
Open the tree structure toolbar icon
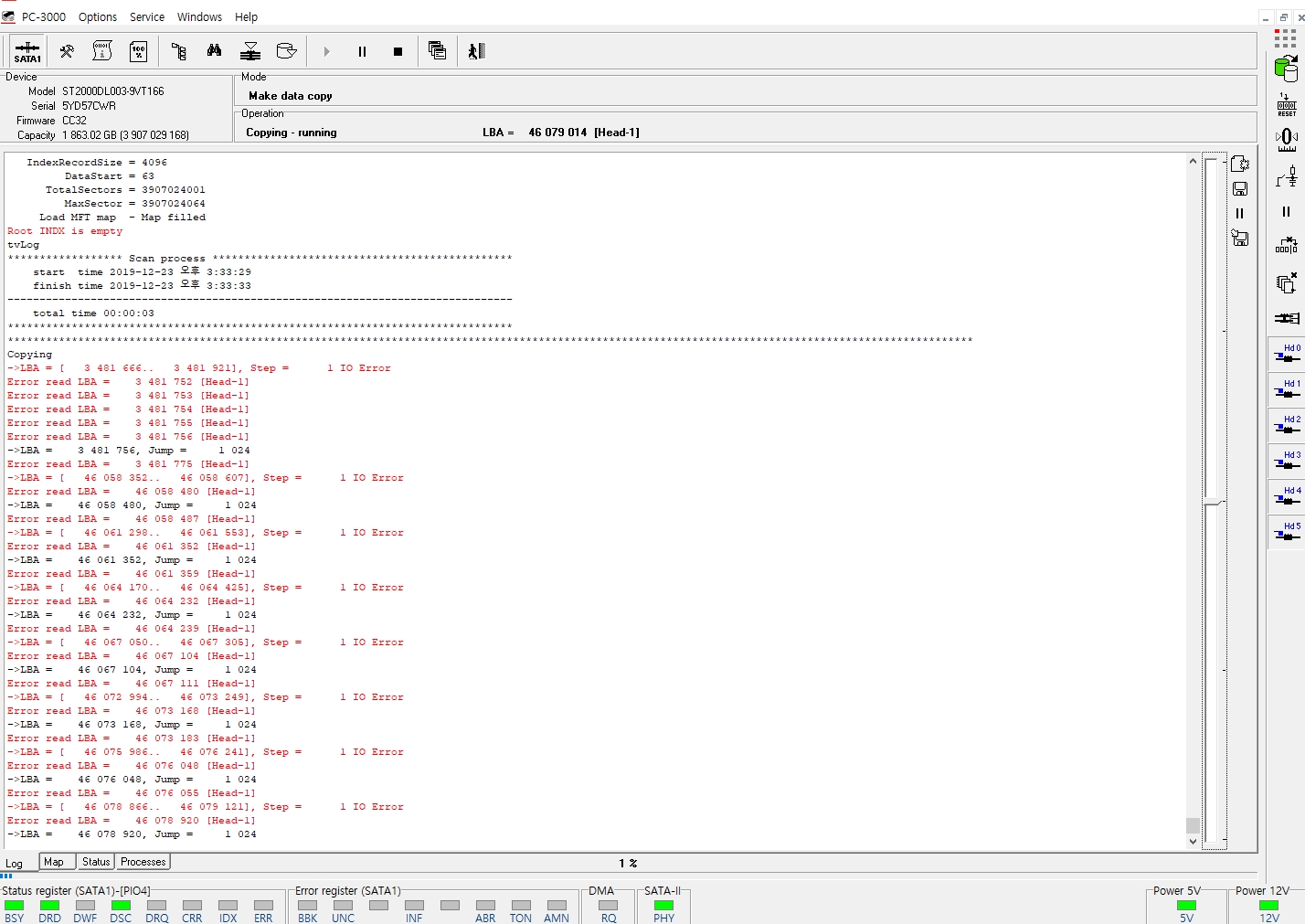(179, 51)
